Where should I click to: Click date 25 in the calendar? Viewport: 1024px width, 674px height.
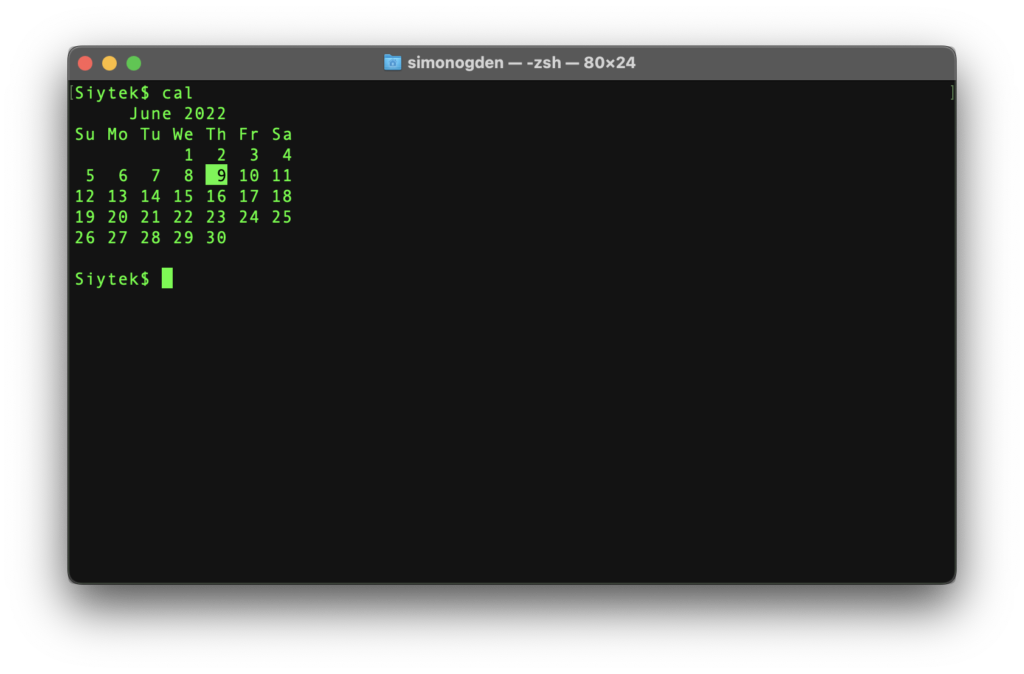click(x=281, y=217)
